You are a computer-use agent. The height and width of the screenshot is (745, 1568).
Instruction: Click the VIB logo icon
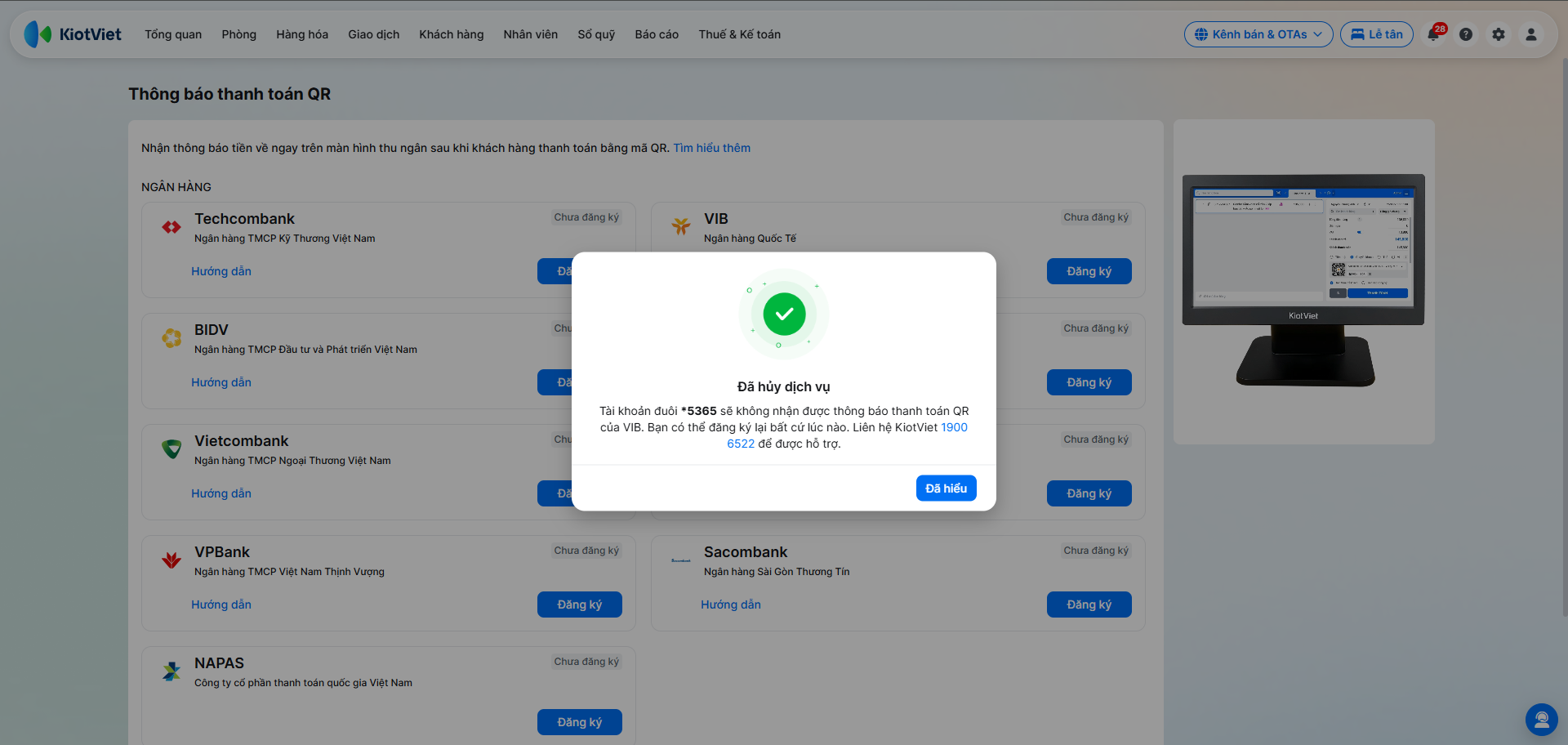pyautogui.click(x=681, y=226)
